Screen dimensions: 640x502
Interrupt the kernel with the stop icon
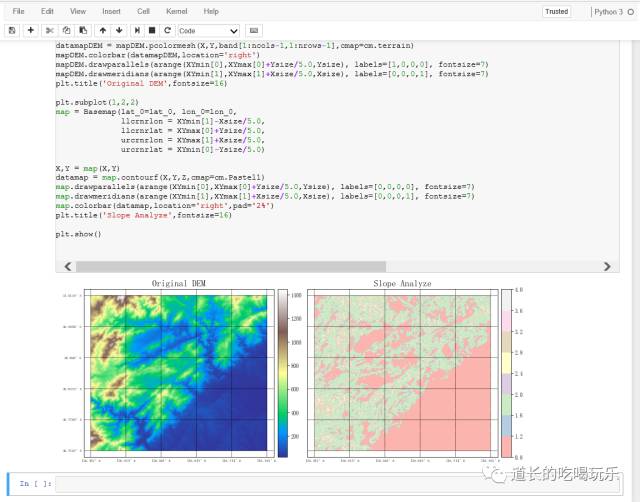coord(152,31)
